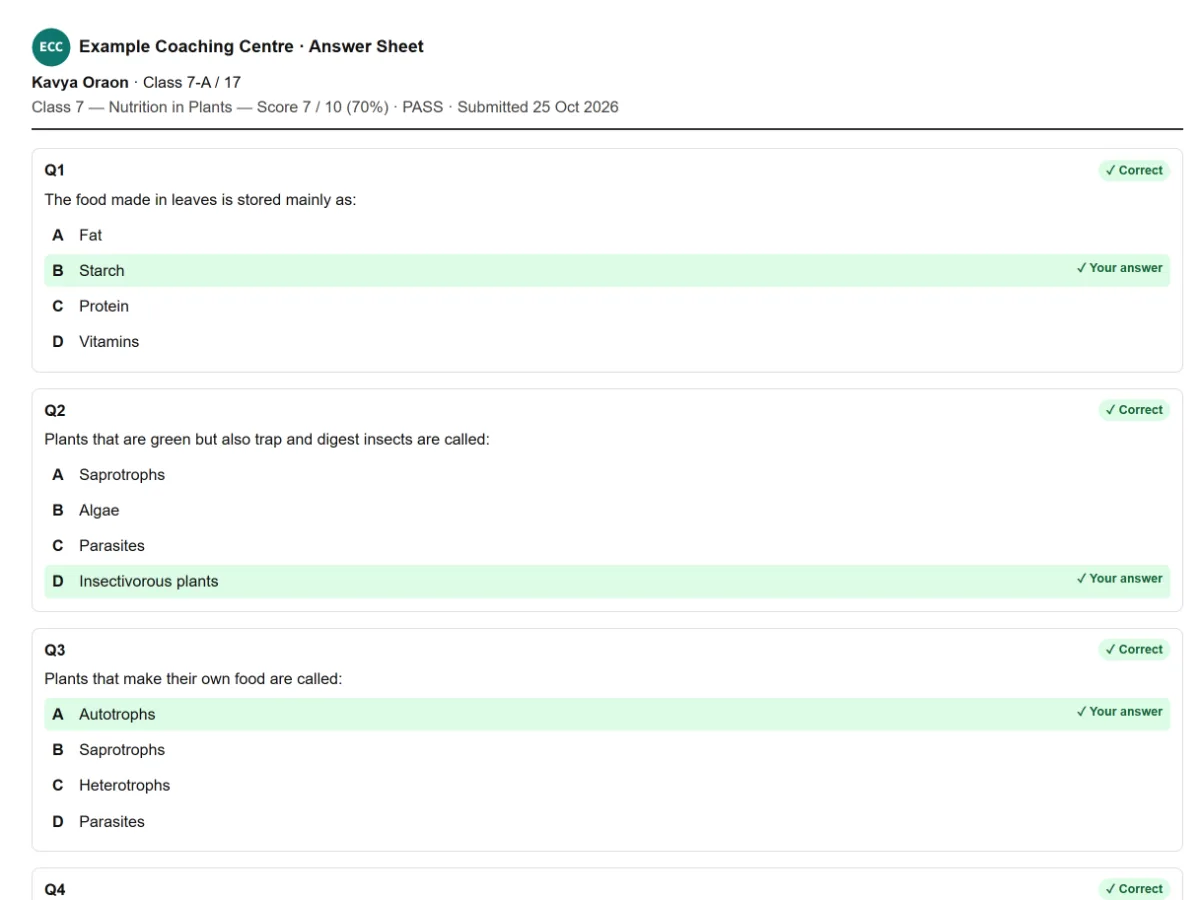Click the "Class 7 — Nutrition in Plants" title
The height and width of the screenshot is (900, 1200).
(132, 107)
